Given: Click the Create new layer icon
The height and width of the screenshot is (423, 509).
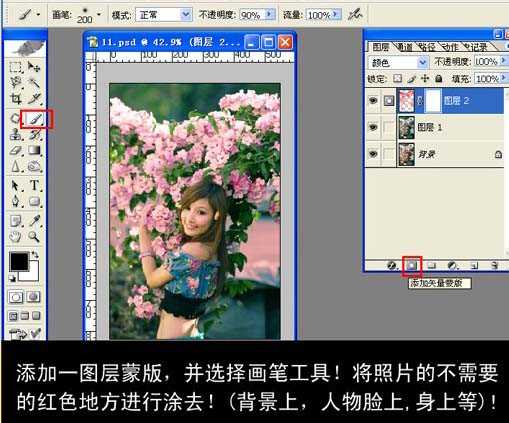Looking at the screenshot, I should click(x=474, y=265).
